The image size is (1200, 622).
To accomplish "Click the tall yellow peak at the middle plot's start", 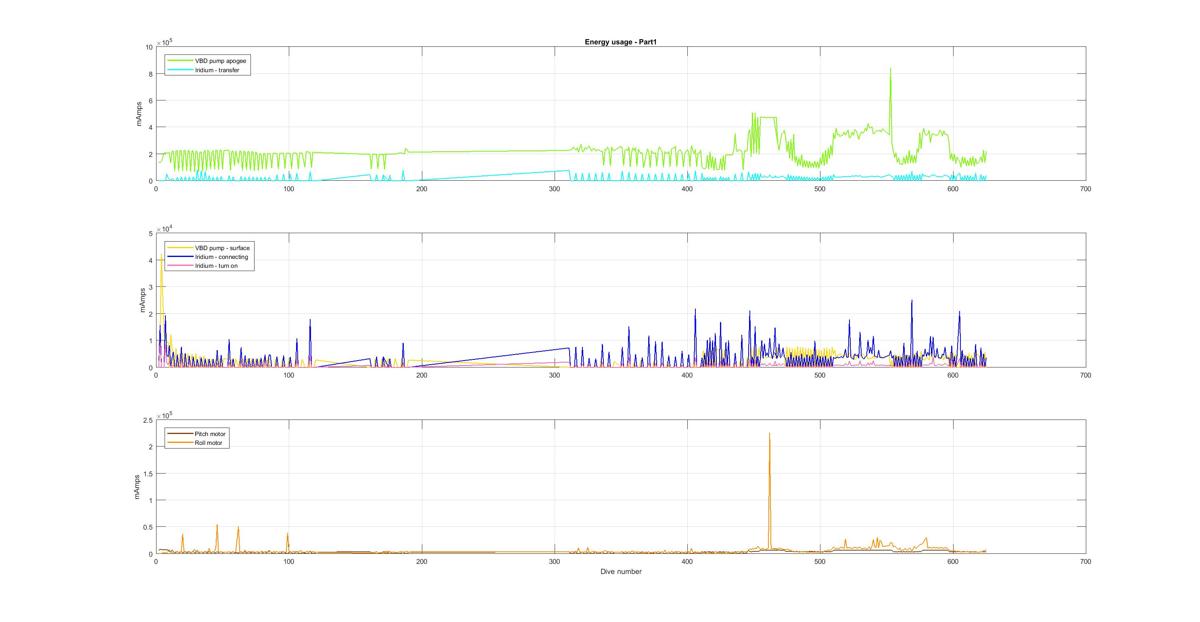I will tap(161, 257).
